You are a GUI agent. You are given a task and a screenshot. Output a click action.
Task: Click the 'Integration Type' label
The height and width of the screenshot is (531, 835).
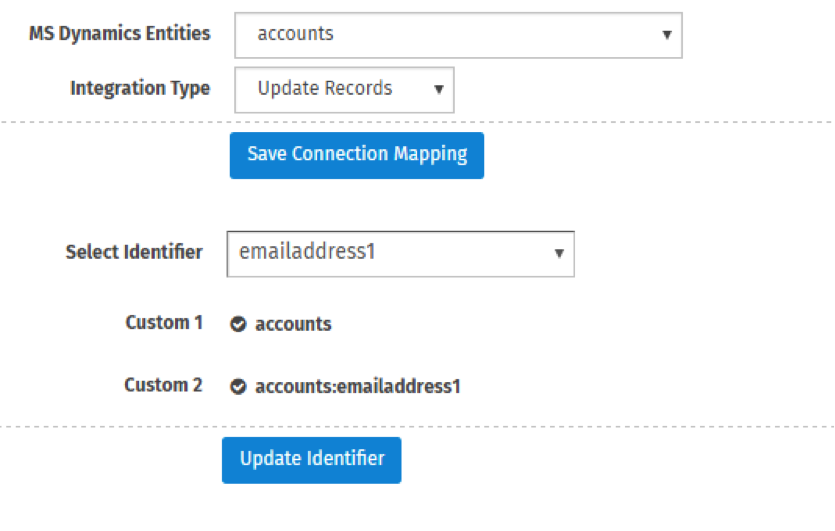coord(140,88)
